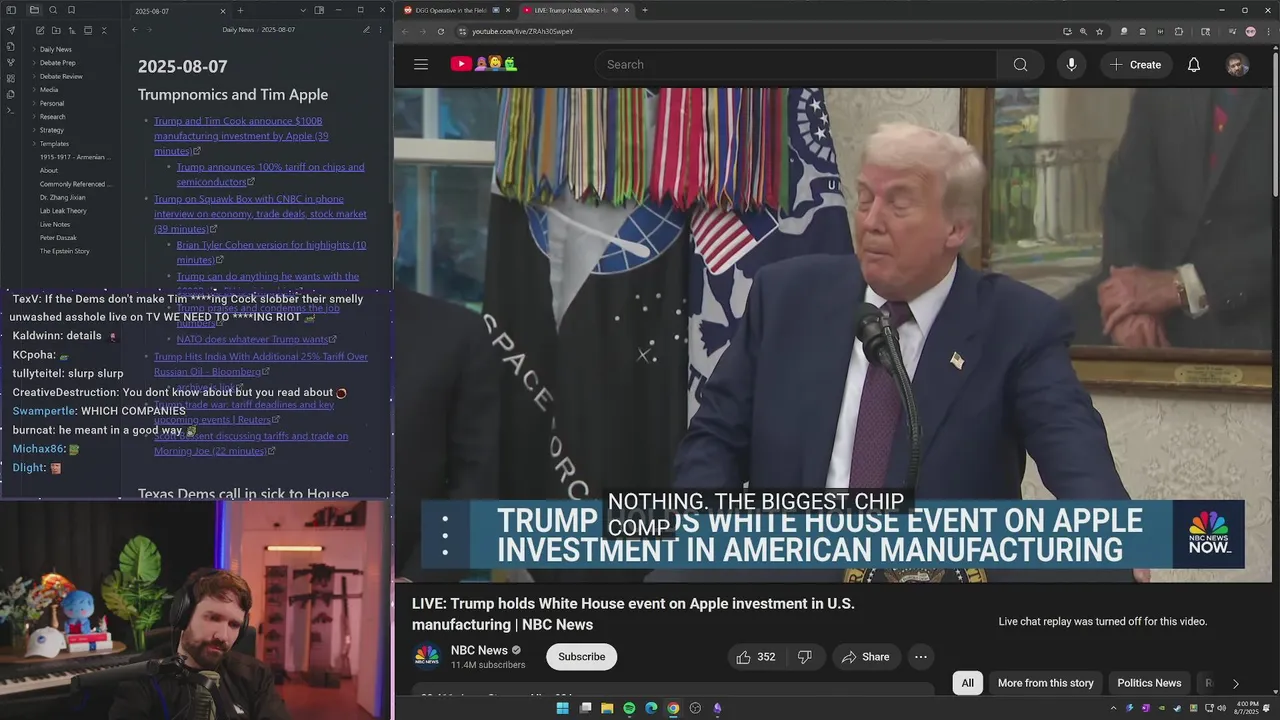Open link about Tim Cook $100B investment
1280x720 pixels.
point(240,136)
